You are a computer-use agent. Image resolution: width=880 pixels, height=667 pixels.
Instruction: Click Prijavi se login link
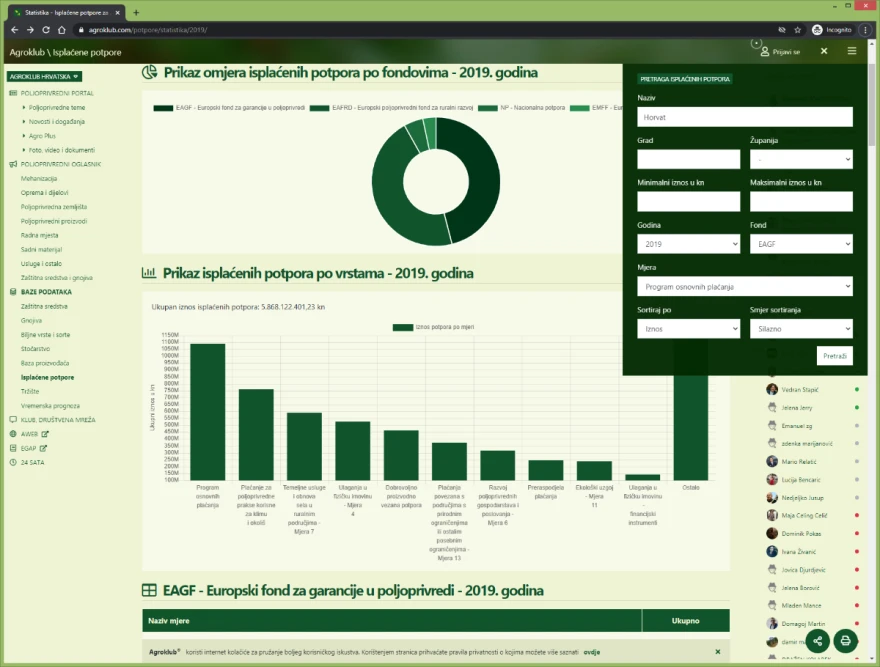(x=786, y=52)
